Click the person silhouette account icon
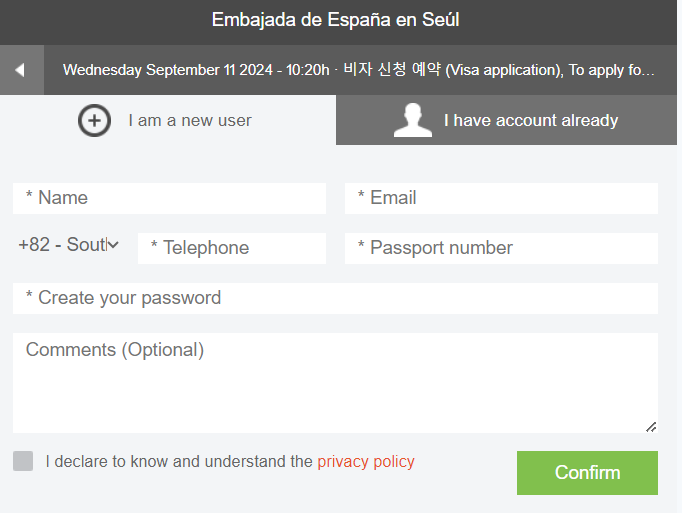Screen dimensions: 682x513 [x=413, y=121]
